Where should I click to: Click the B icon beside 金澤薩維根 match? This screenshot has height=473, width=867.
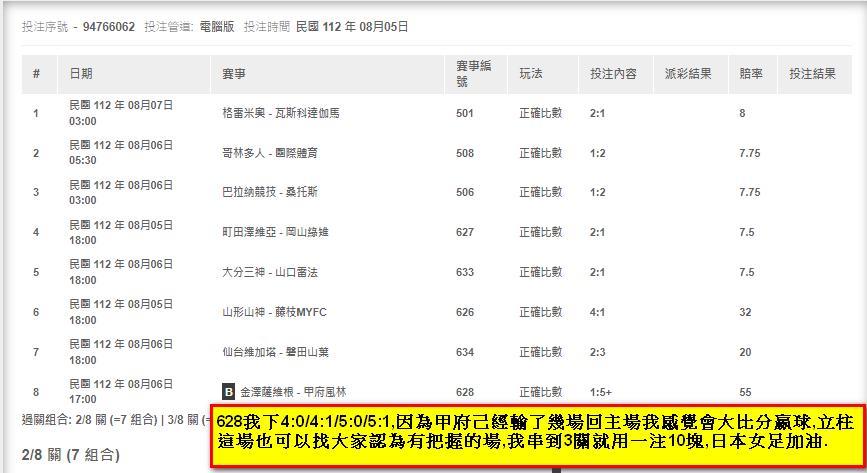tap(228, 392)
